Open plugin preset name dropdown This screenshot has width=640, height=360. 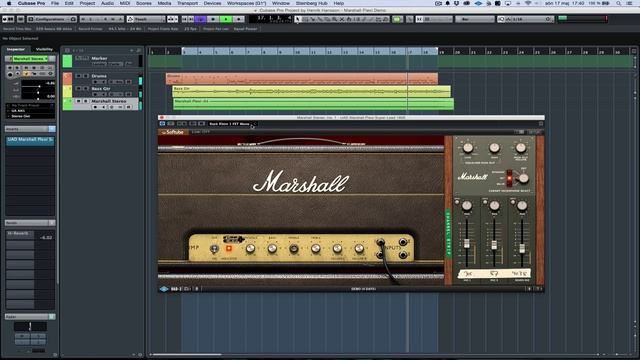click(x=232, y=124)
